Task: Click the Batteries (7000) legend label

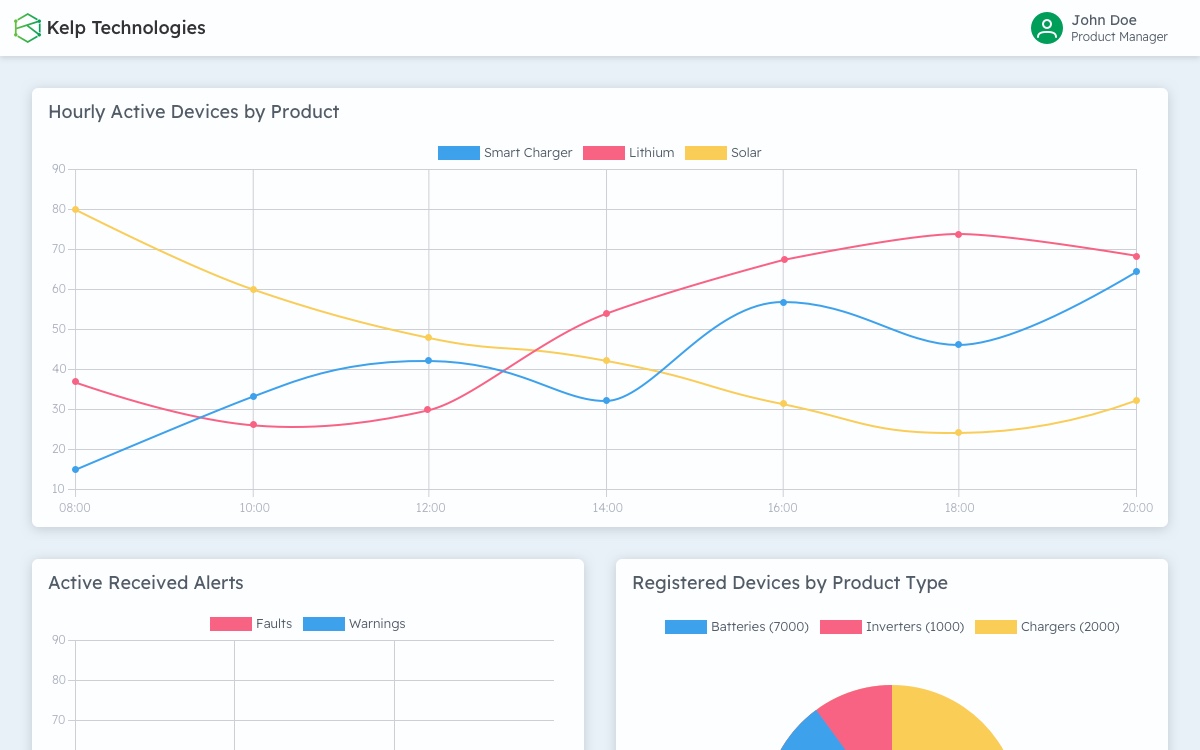Action: click(760, 627)
